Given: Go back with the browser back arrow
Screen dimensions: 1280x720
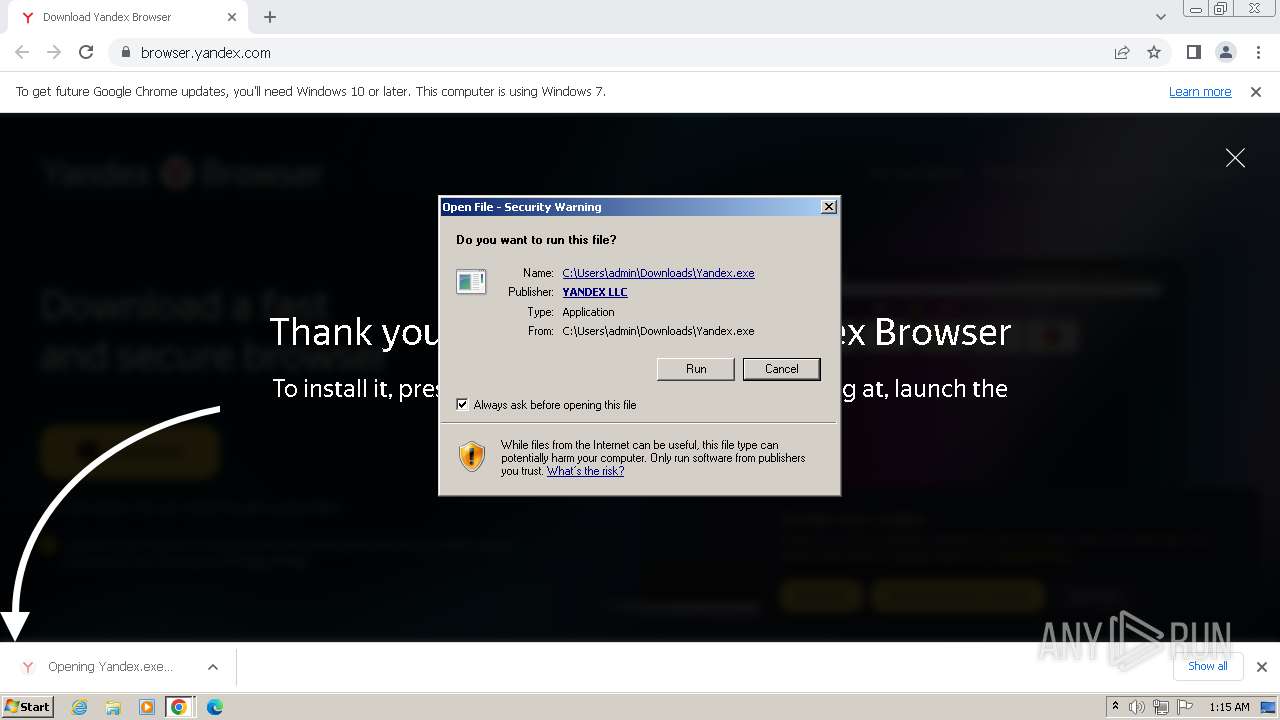Looking at the screenshot, I should click(x=22, y=53).
